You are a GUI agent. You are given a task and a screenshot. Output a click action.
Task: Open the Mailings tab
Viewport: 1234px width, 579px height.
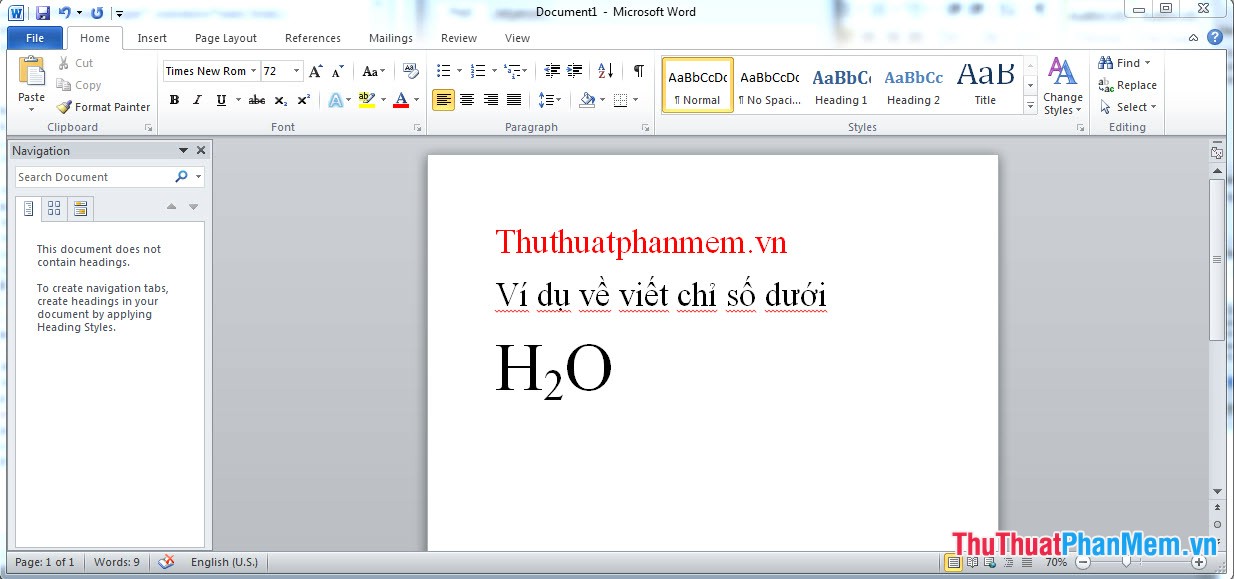(x=390, y=38)
